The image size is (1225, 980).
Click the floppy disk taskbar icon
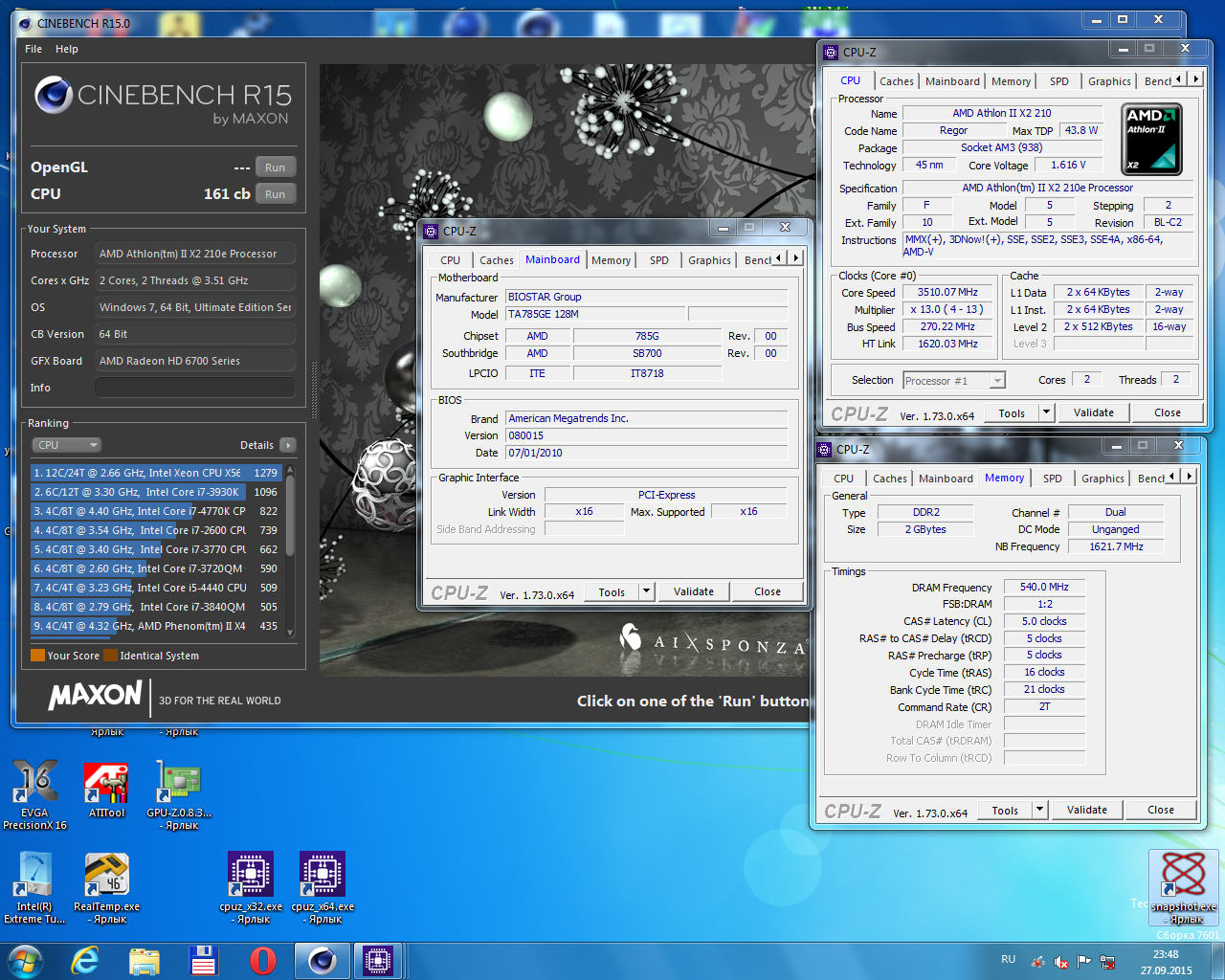(203, 960)
